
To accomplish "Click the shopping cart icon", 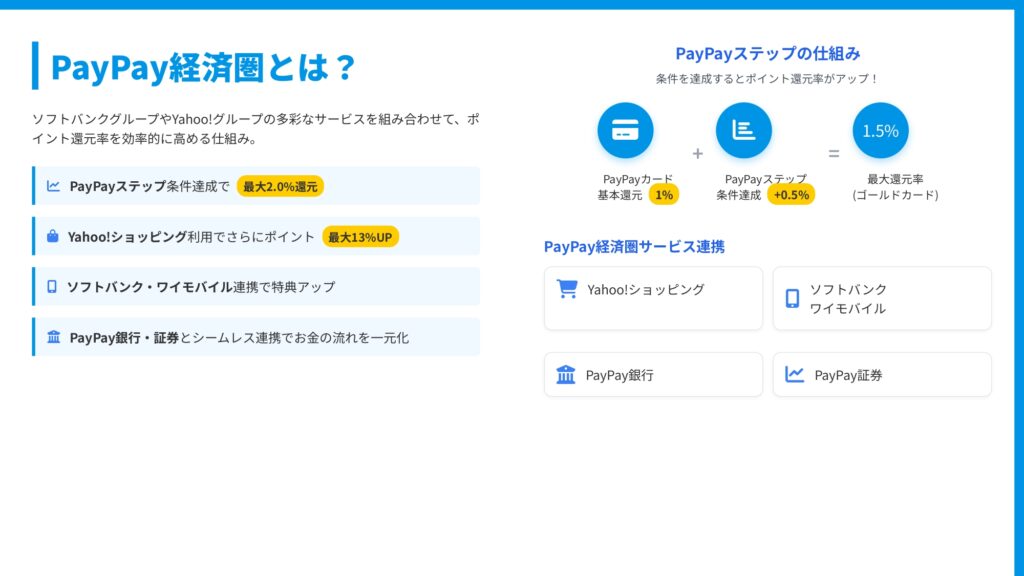I will coord(567,289).
